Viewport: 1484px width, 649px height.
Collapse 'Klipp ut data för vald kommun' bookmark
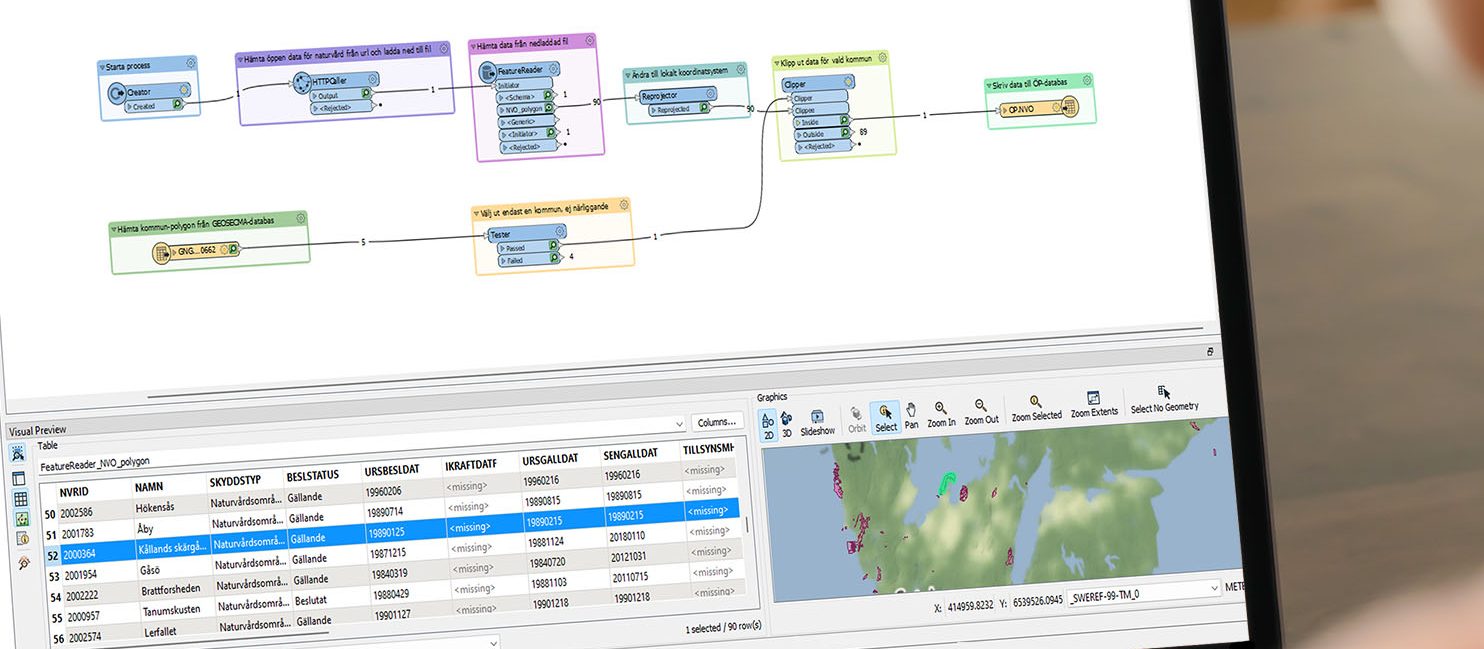(x=777, y=63)
